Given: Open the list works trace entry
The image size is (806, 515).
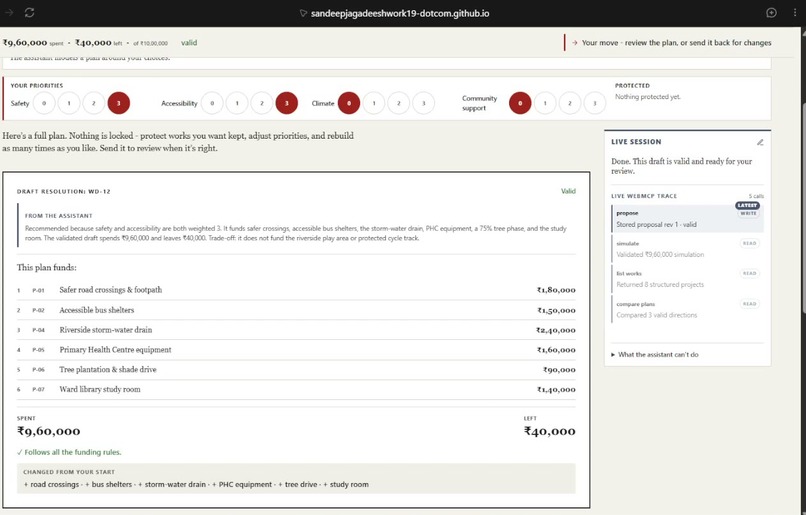Looking at the screenshot, I should click(x=687, y=279).
